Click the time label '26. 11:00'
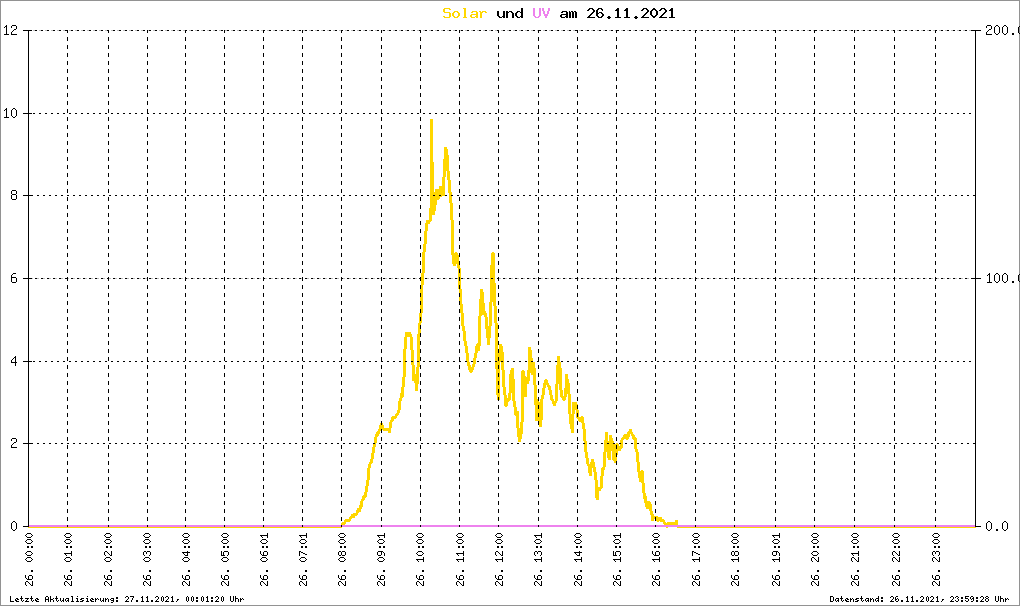 click(461, 560)
